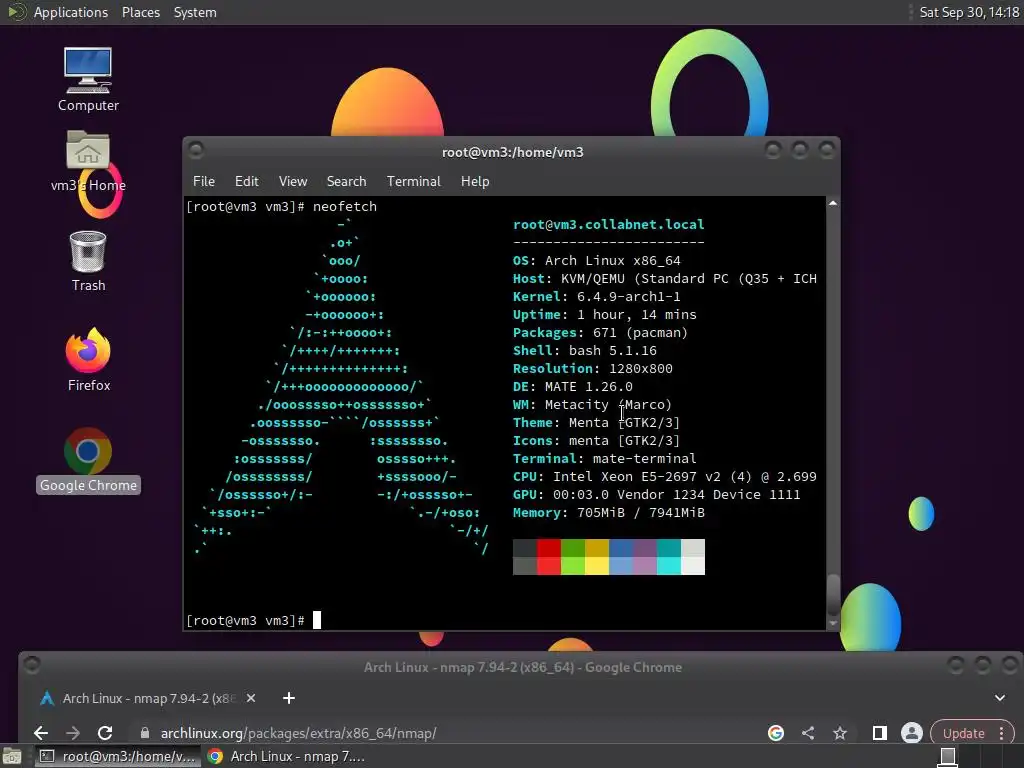The height and width of the screenshot is (768, 1024).
Task: Click the forward arrow in Chrome
Action: (73, 733)
